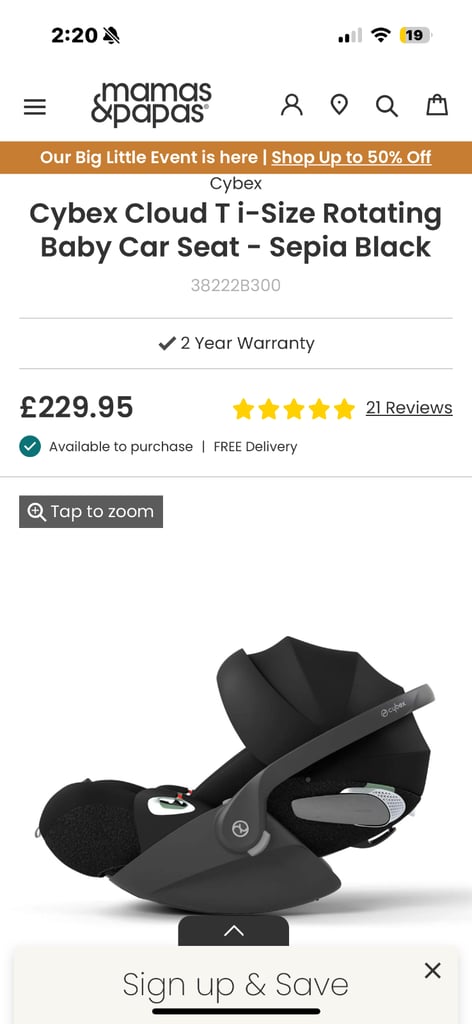Expand the bottom panel with the up chevron
The height and width of the screenshot is (1024, 472).
234,931
